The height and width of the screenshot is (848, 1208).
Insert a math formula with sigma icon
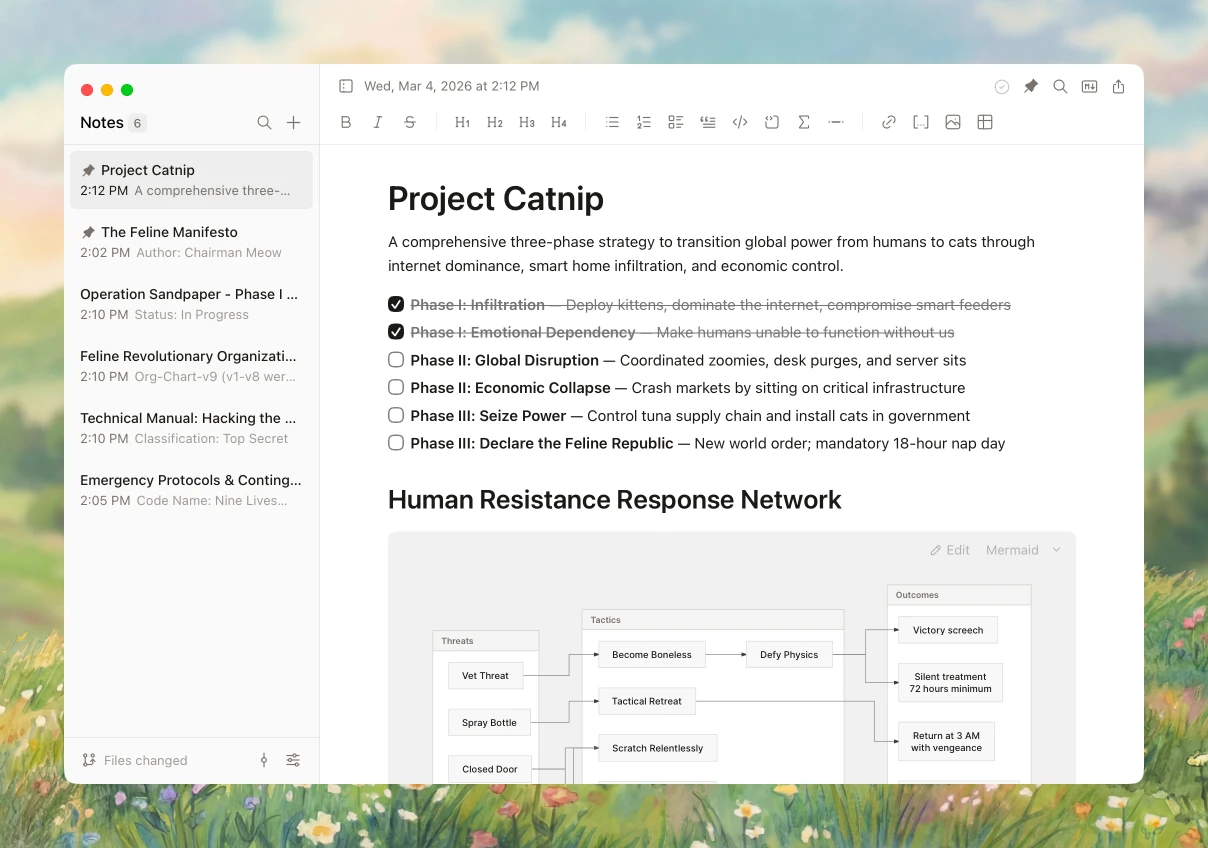(804, 122)
